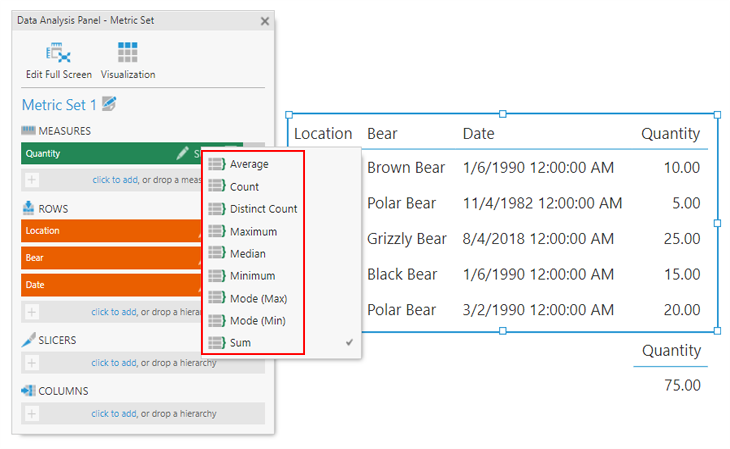Click the table's Quantity column header
Image resolution: width=730 pixels, height=449 pixels.
pos(670,134)
